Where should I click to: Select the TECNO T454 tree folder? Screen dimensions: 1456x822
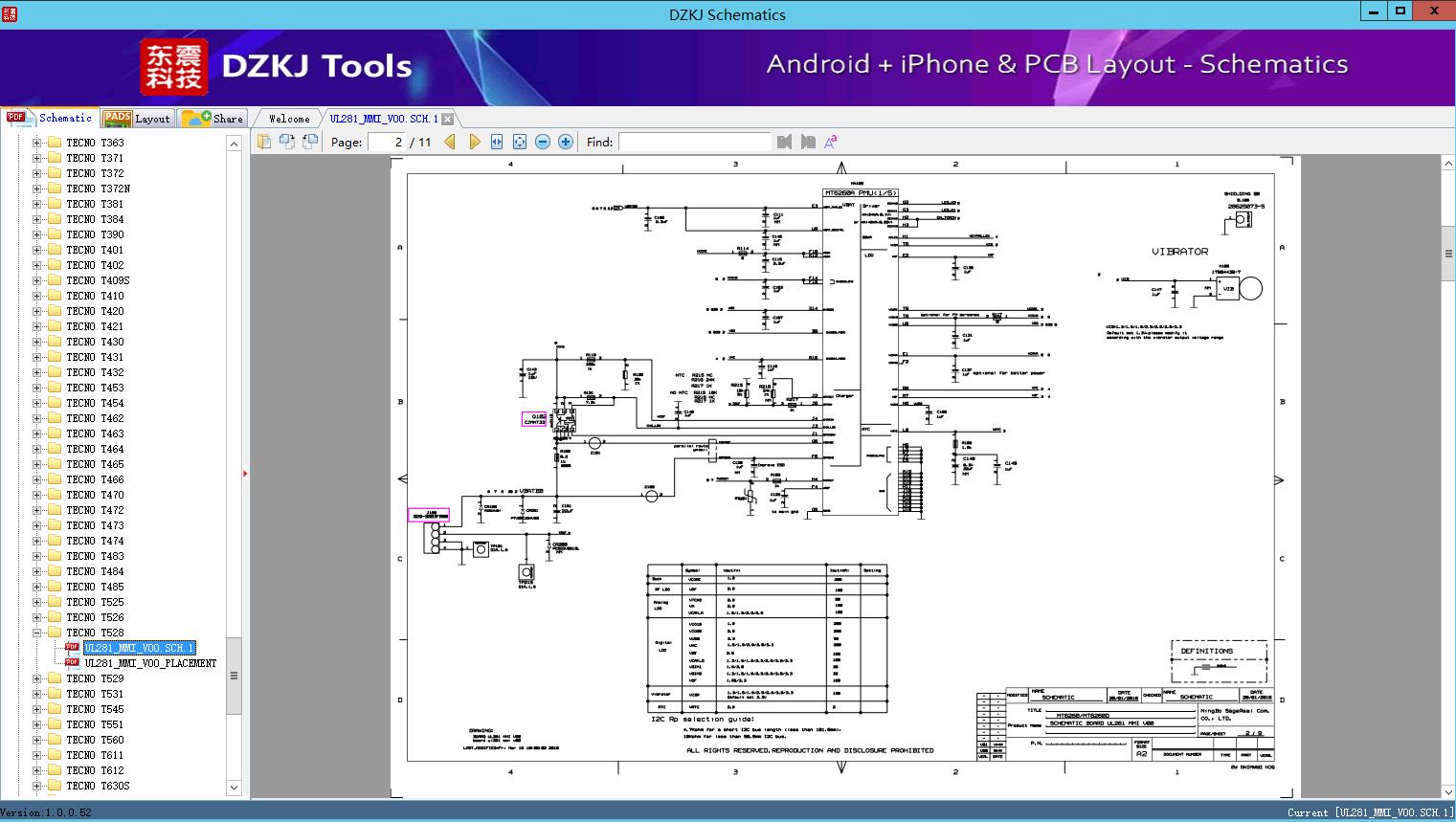(95, 403)
